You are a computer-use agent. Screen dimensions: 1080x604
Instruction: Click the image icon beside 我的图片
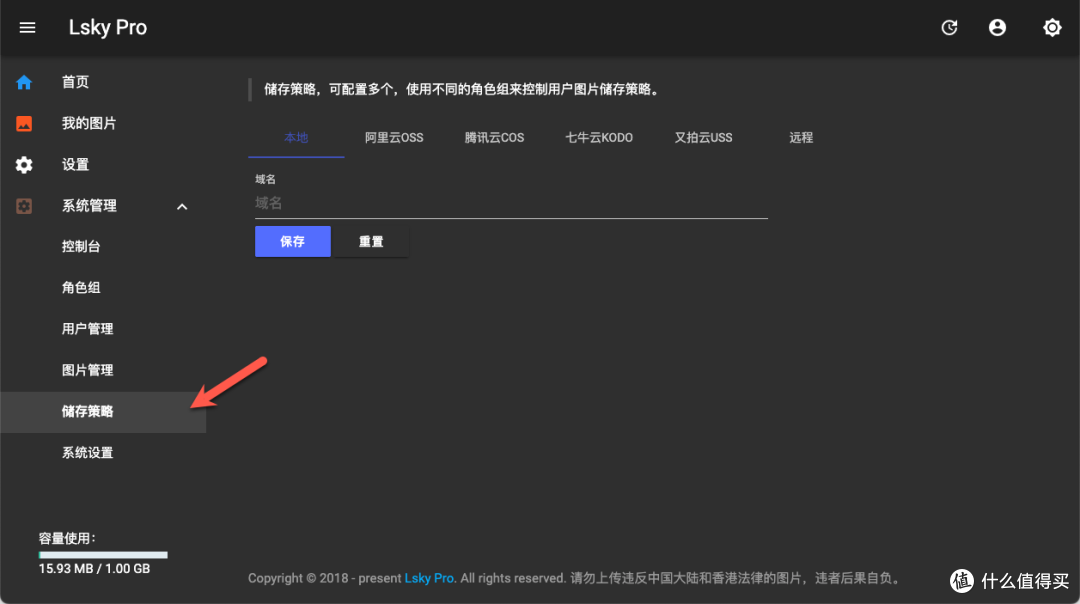point(24,123)
